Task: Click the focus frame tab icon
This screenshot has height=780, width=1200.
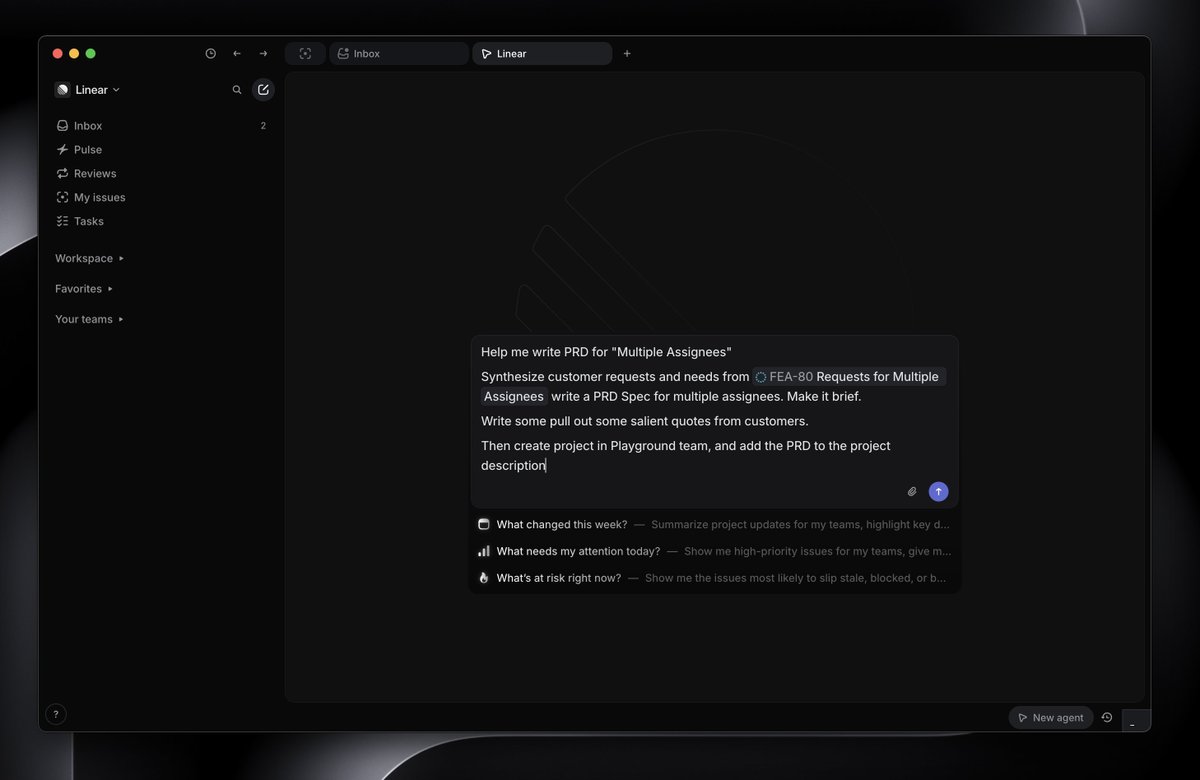Action: [x=305, y=54]
